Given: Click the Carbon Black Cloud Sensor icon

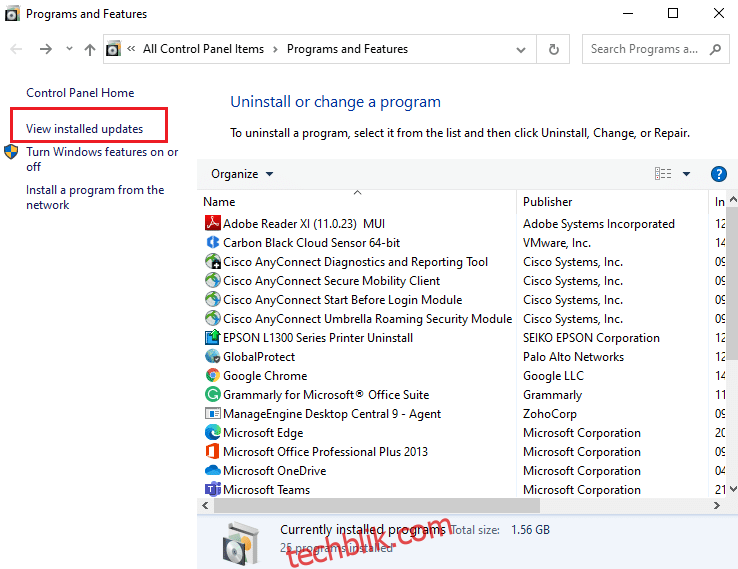Looking at the screenshot, I should coord(213,242).
